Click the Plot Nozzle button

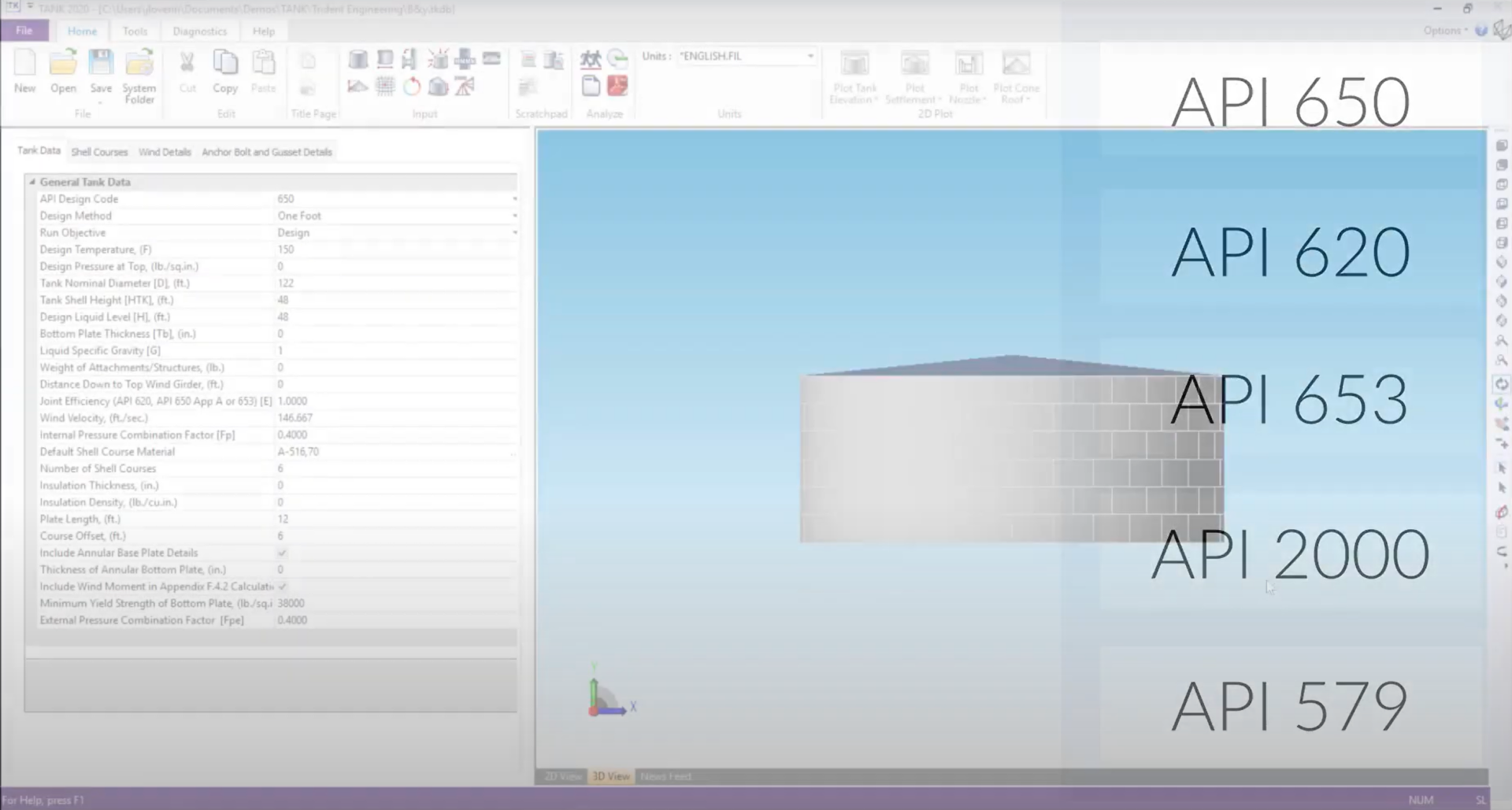tap(969, 76)
